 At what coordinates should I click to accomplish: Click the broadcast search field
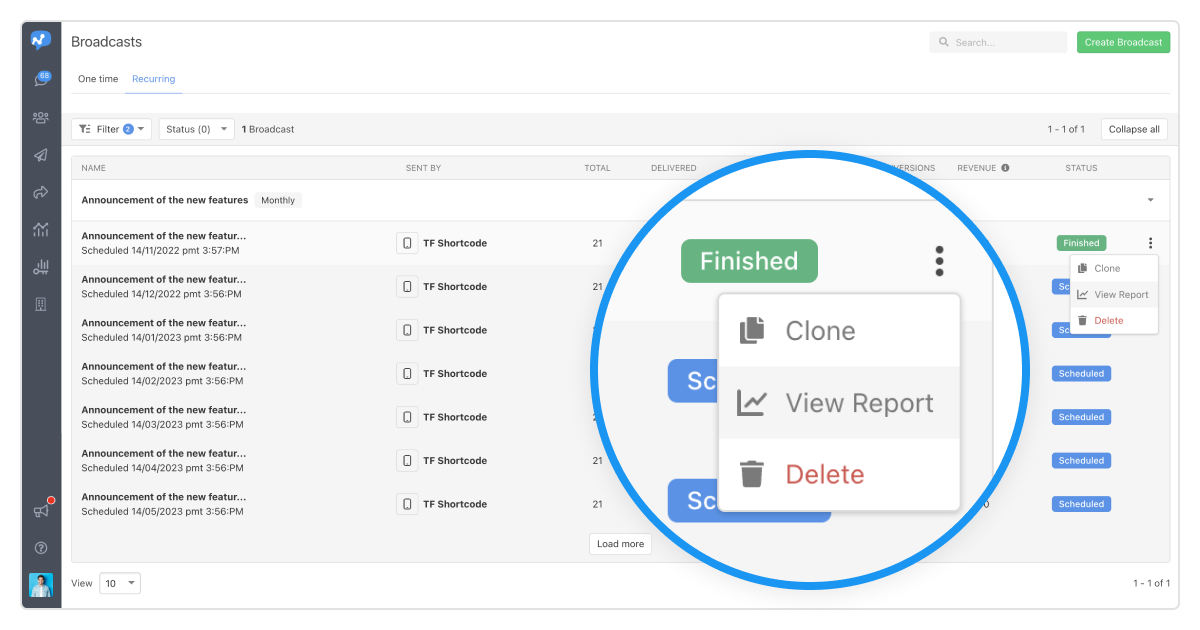[998, 42]
